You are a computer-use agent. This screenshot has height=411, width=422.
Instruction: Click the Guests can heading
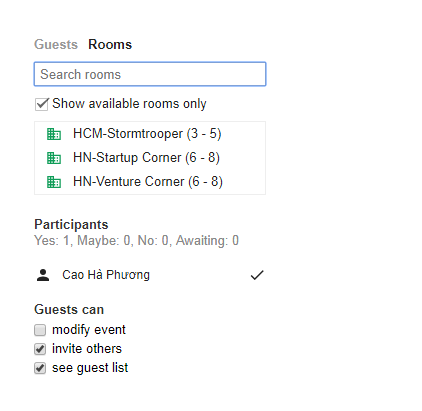69,309
